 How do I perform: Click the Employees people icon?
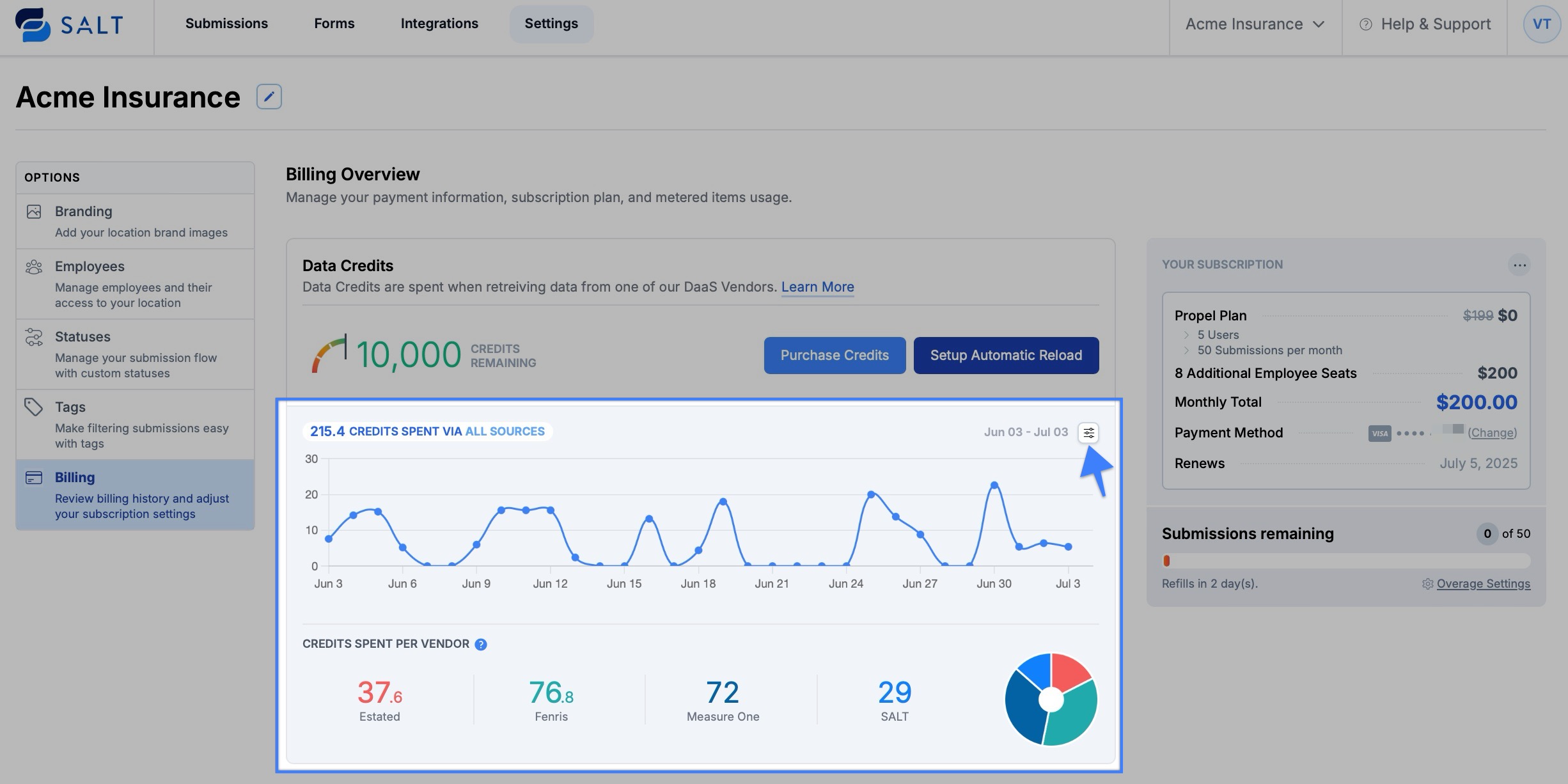[x=34, y=267]
